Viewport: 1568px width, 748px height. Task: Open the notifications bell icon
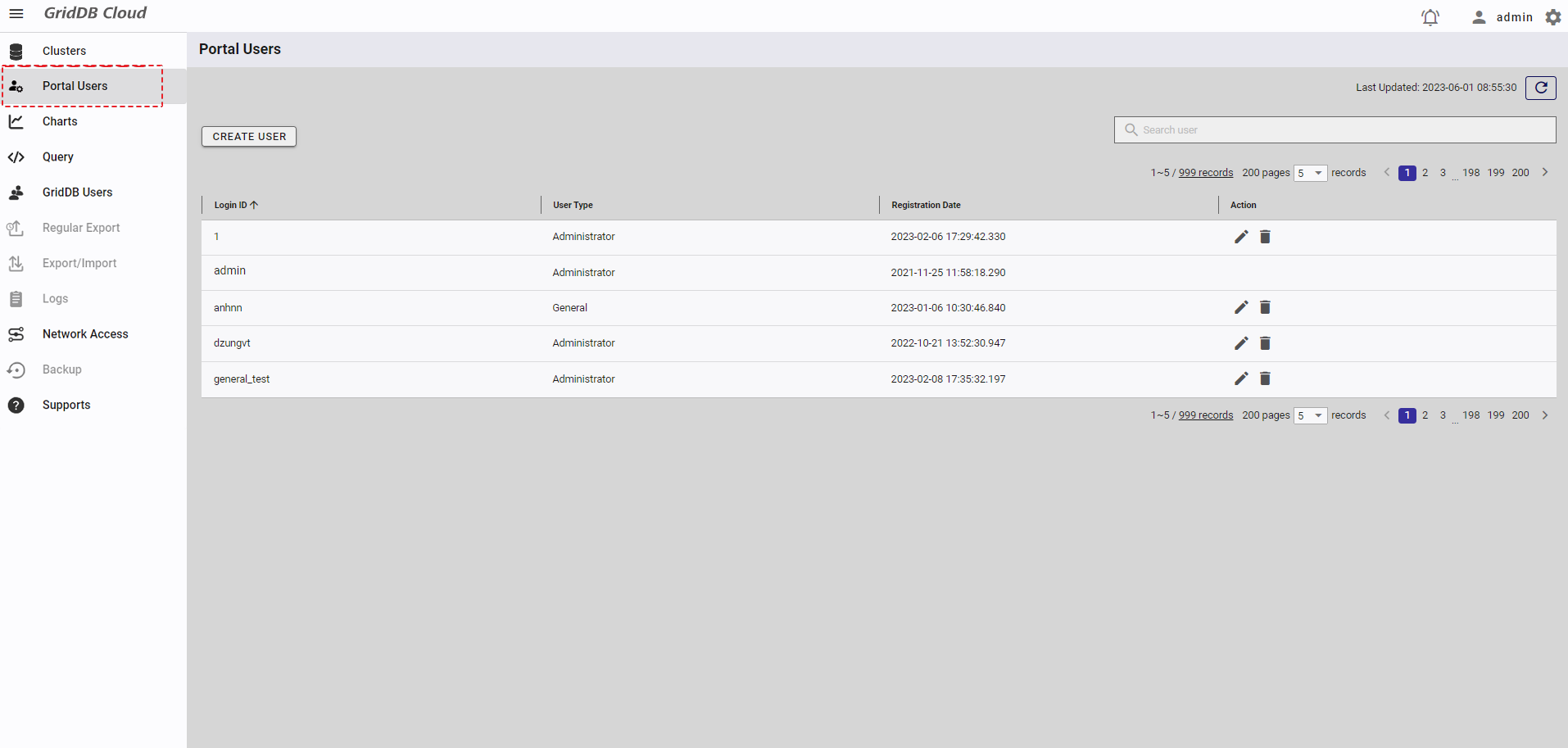1430,17
